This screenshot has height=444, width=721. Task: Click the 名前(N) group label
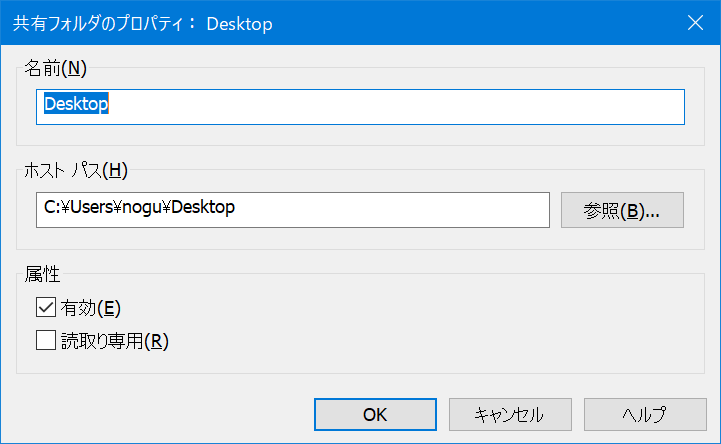pos(56,68)
